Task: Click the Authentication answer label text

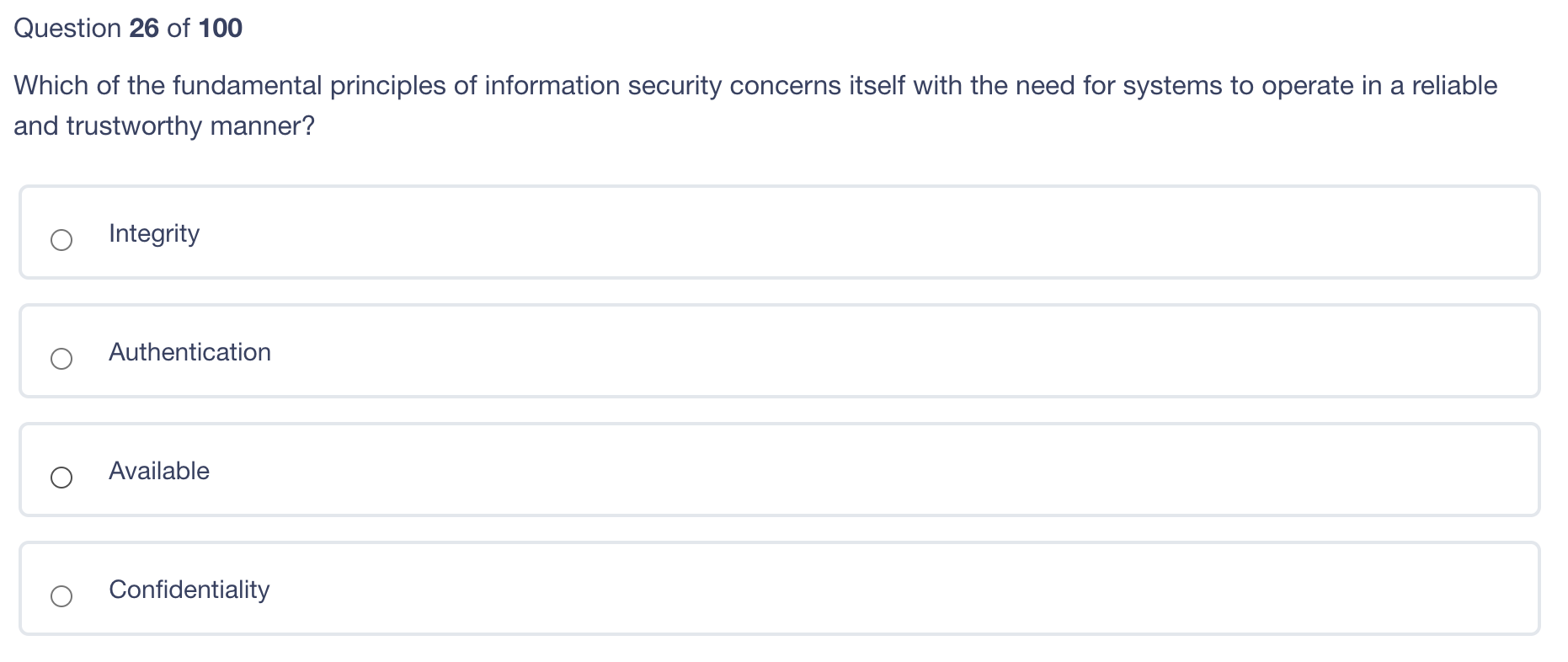Action: (189, 352)
